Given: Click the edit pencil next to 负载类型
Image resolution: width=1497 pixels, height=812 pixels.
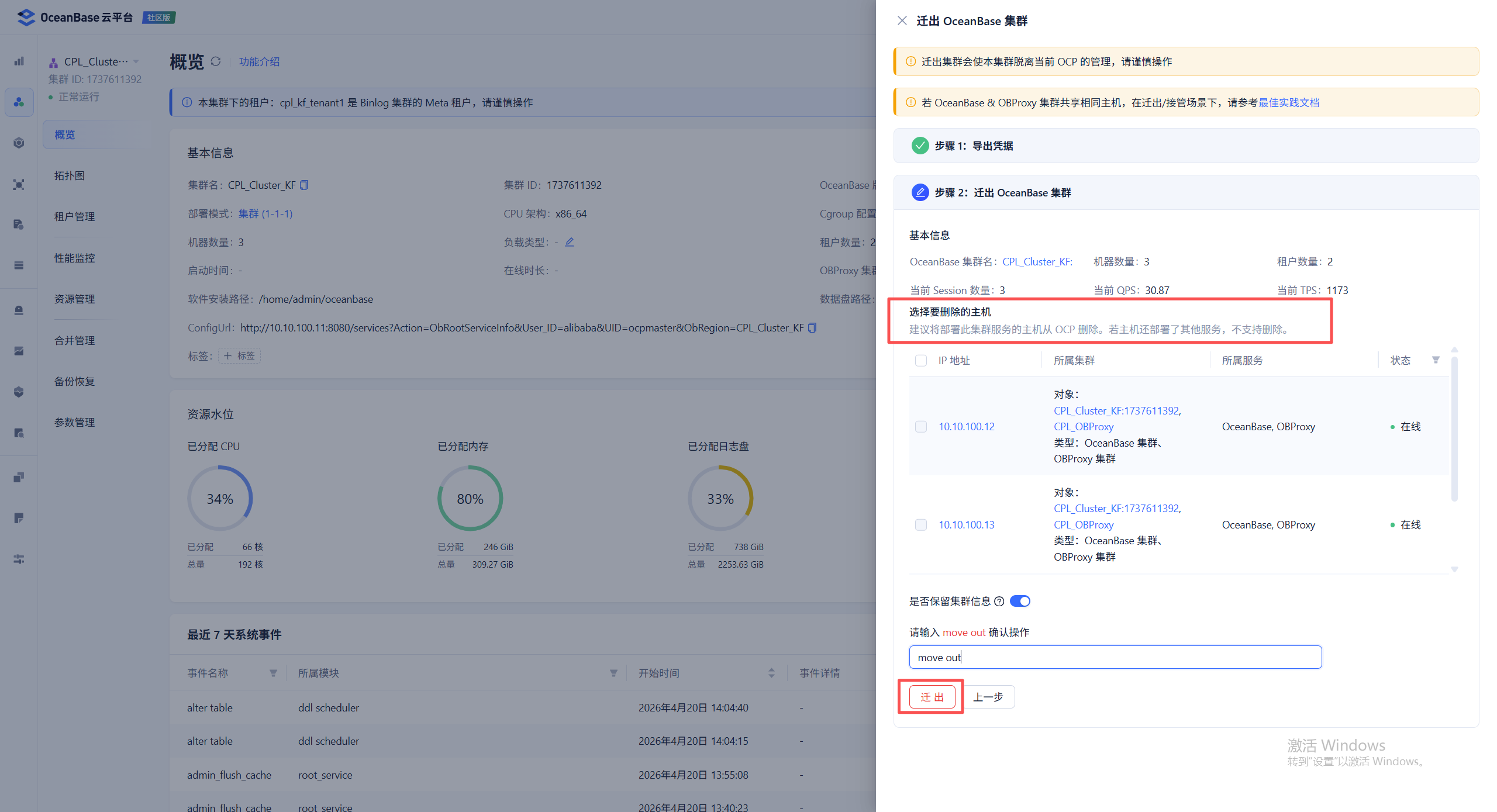Looking at the screenshot, I should point(570,242).
